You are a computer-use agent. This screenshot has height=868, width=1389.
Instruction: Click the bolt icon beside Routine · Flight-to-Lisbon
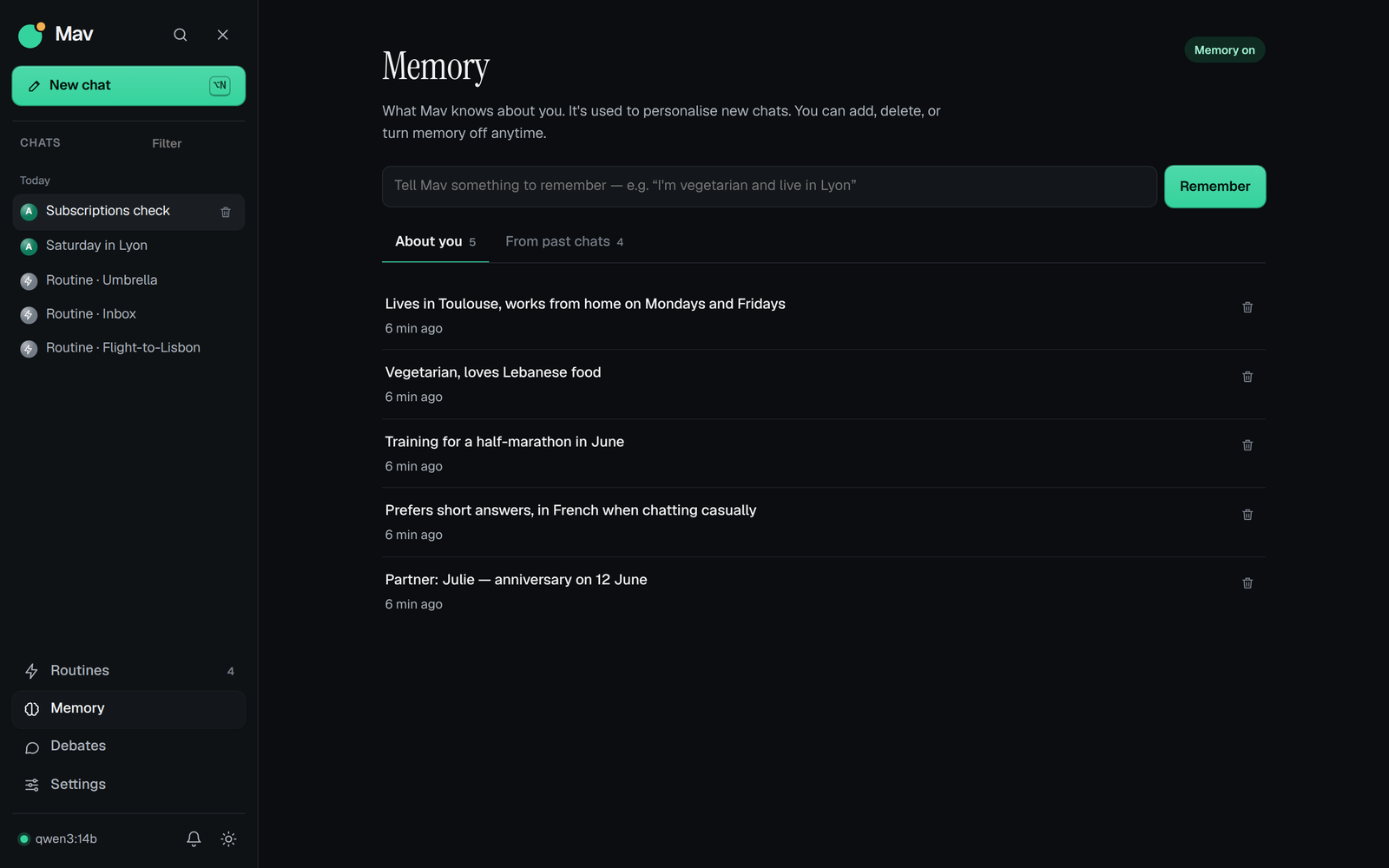coord(29,349)
